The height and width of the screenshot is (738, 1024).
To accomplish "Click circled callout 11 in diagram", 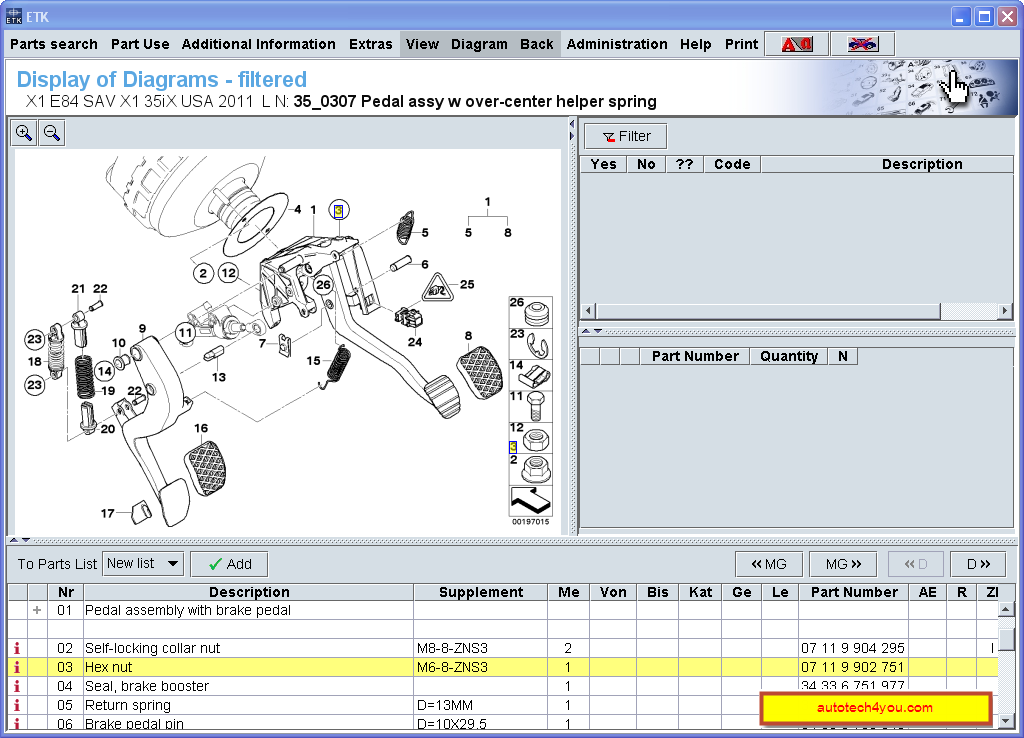I will [185, 332].
